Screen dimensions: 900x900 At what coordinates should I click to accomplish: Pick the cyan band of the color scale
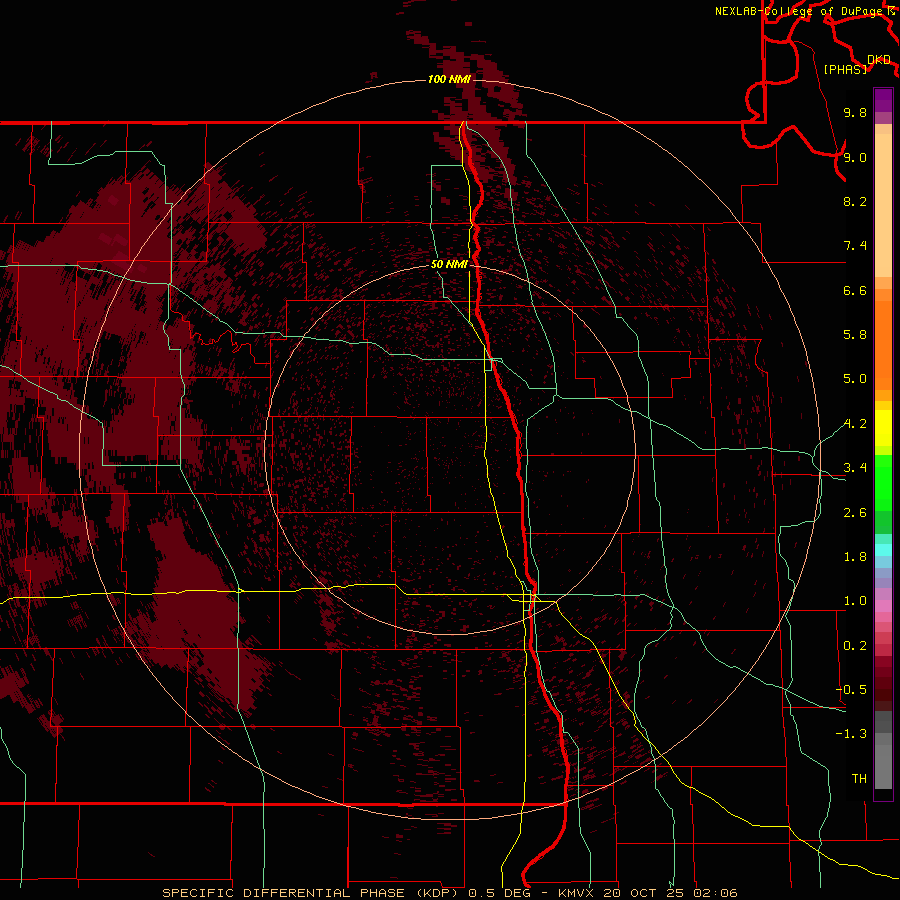[x=883, y=550]
